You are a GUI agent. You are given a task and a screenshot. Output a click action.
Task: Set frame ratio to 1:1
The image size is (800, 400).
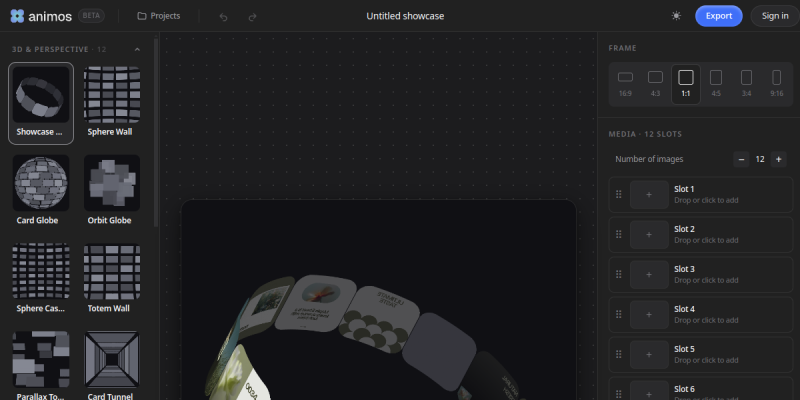[686, 84]
